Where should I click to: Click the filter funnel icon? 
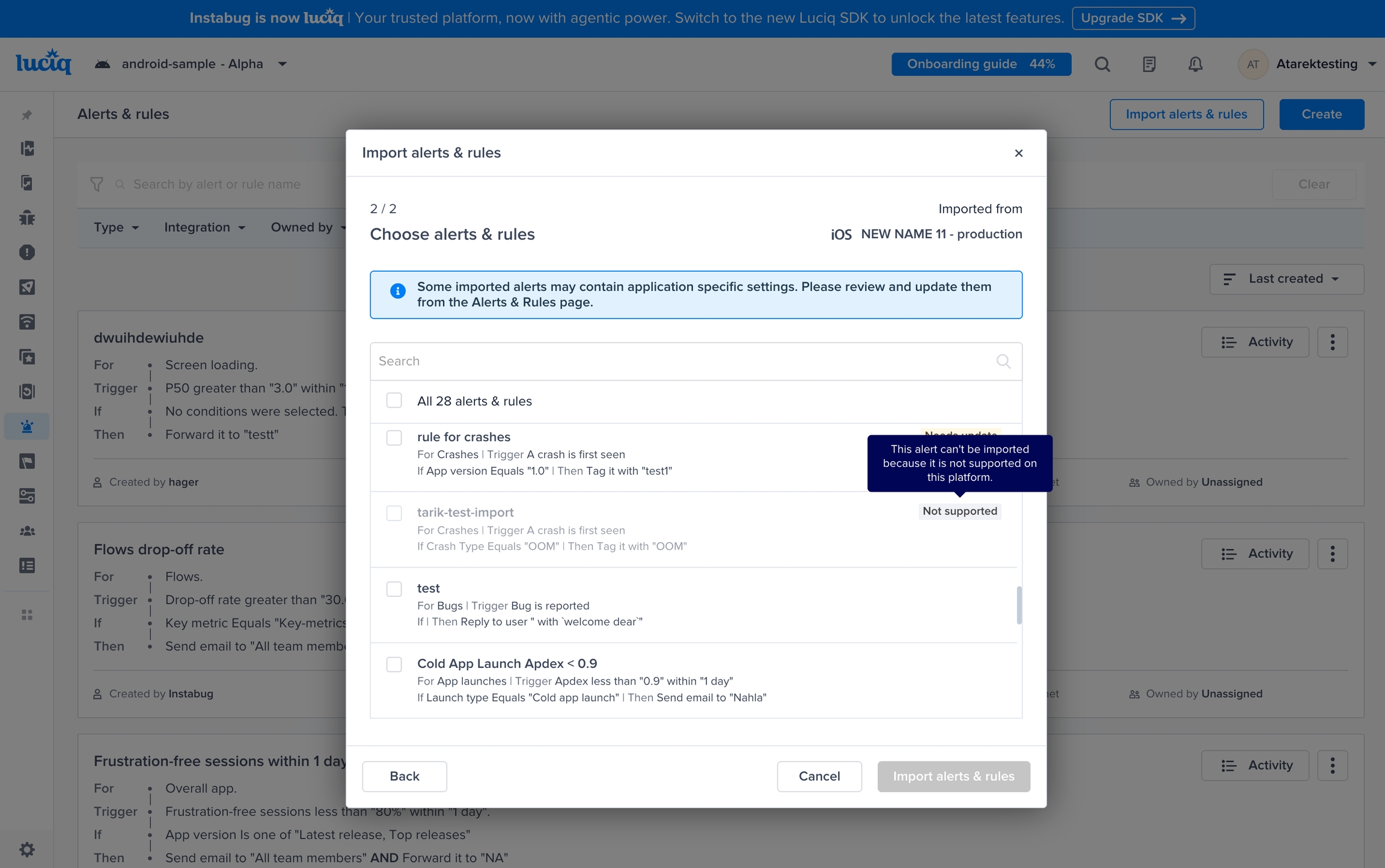(x=96, y=184)
